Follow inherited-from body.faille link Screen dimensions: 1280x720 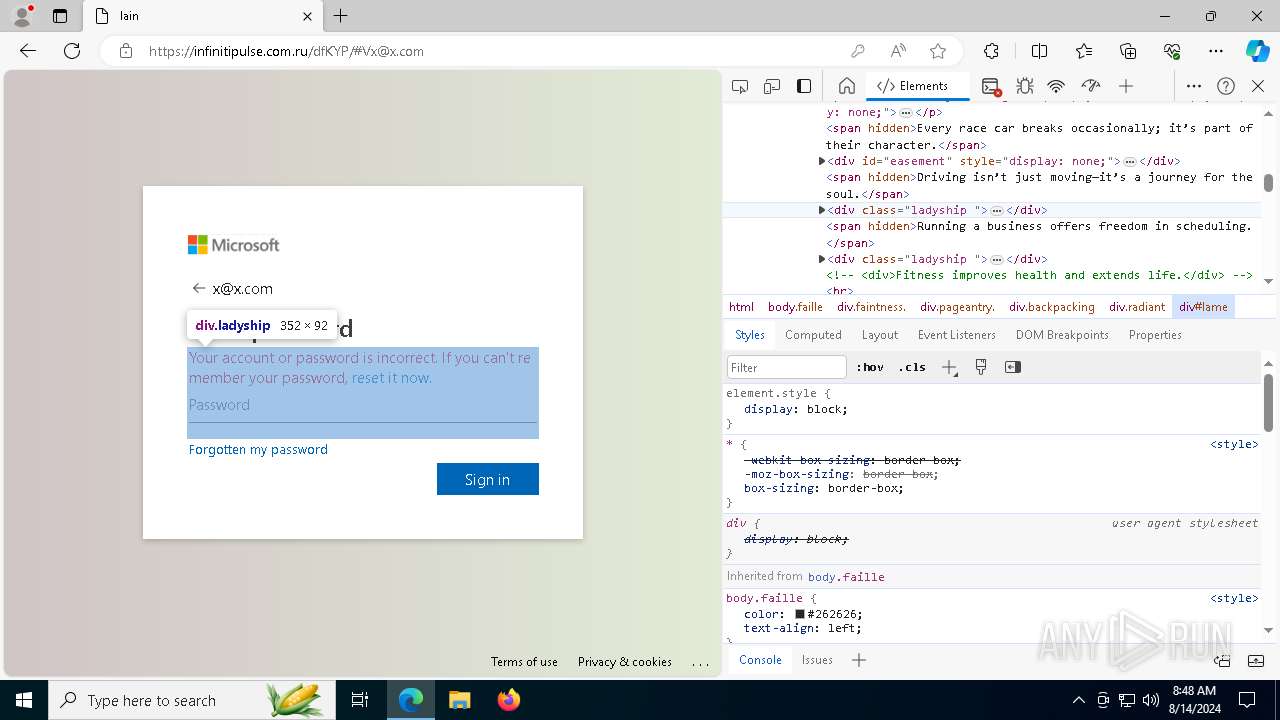[x=846, y=577]
